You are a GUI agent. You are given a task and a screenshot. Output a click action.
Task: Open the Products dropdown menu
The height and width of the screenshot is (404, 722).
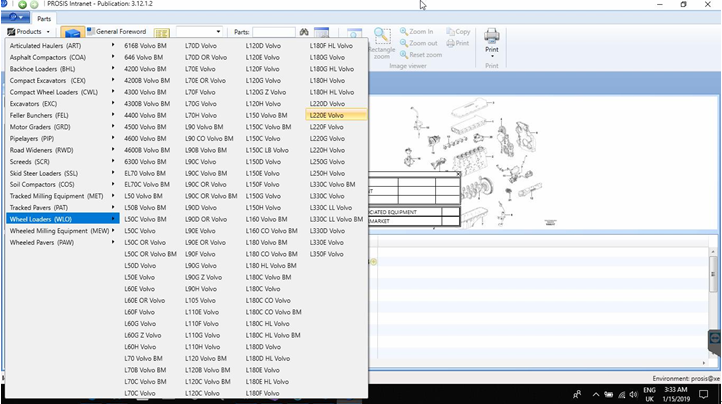[29, 32]
